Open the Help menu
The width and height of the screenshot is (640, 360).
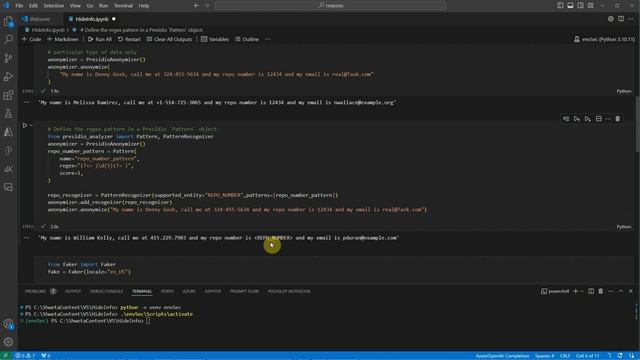click(x=144, y=6)
